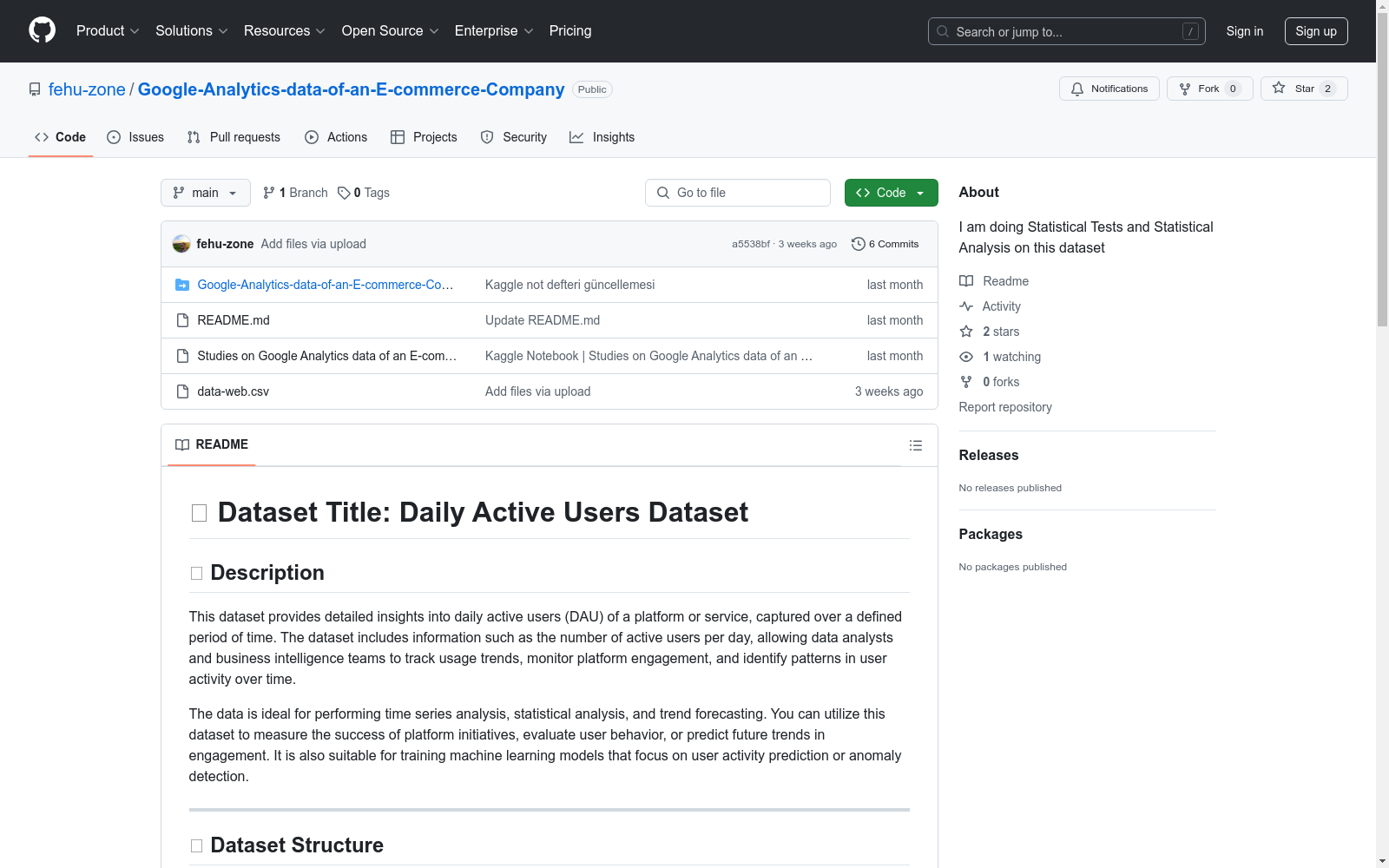The width and height of the screenshot is (1389, 868).
Task: Open the Releases heading link
Action: (x=989, y=455)
